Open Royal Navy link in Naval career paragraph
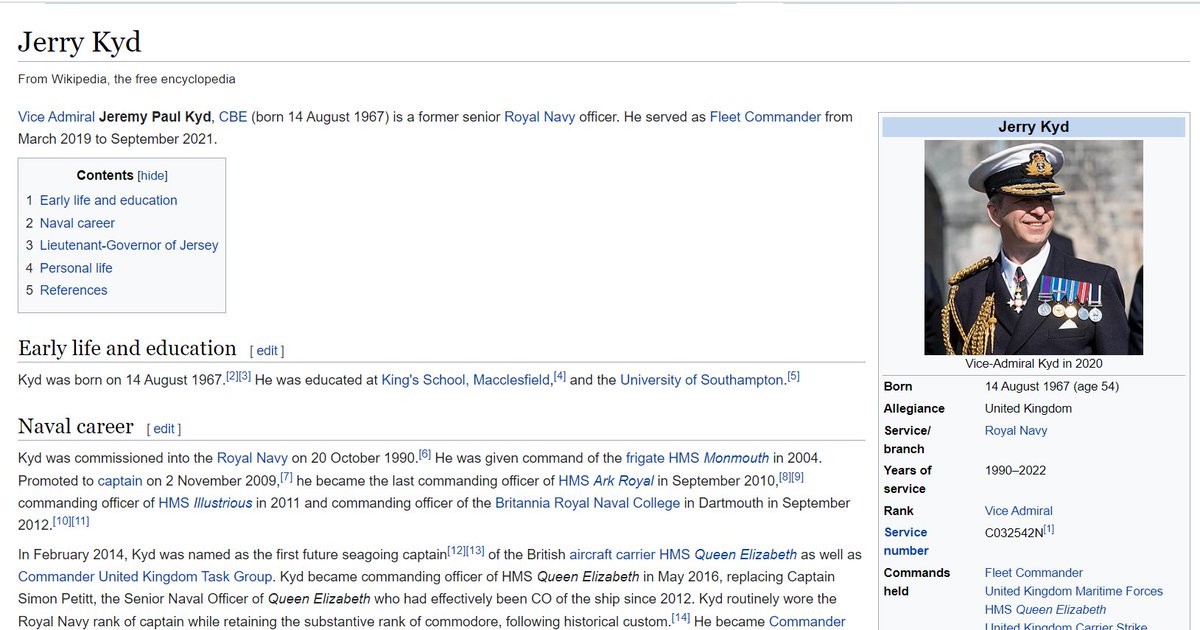Screen dimensions: 1200x630 (253, 458)
